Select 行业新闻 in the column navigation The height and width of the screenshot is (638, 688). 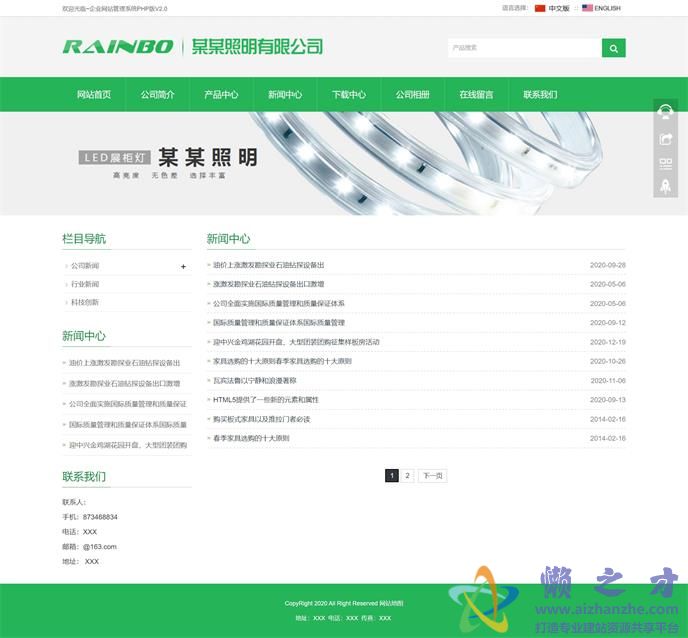85,284
